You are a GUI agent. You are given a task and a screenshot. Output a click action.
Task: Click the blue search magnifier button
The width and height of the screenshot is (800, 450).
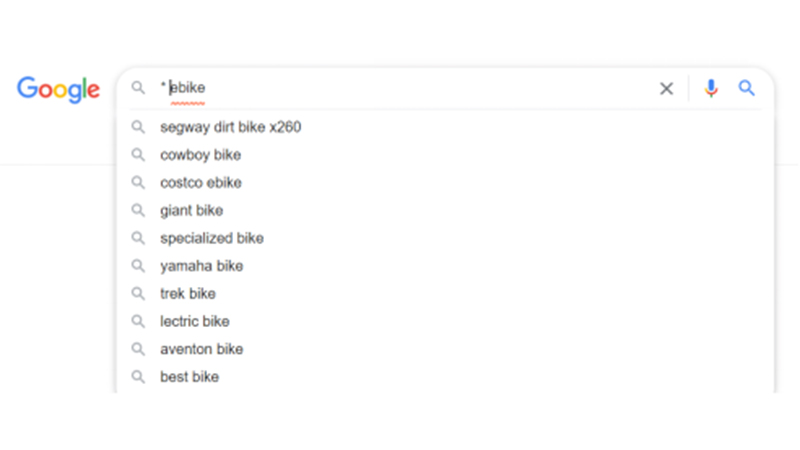tap(746, 88)
